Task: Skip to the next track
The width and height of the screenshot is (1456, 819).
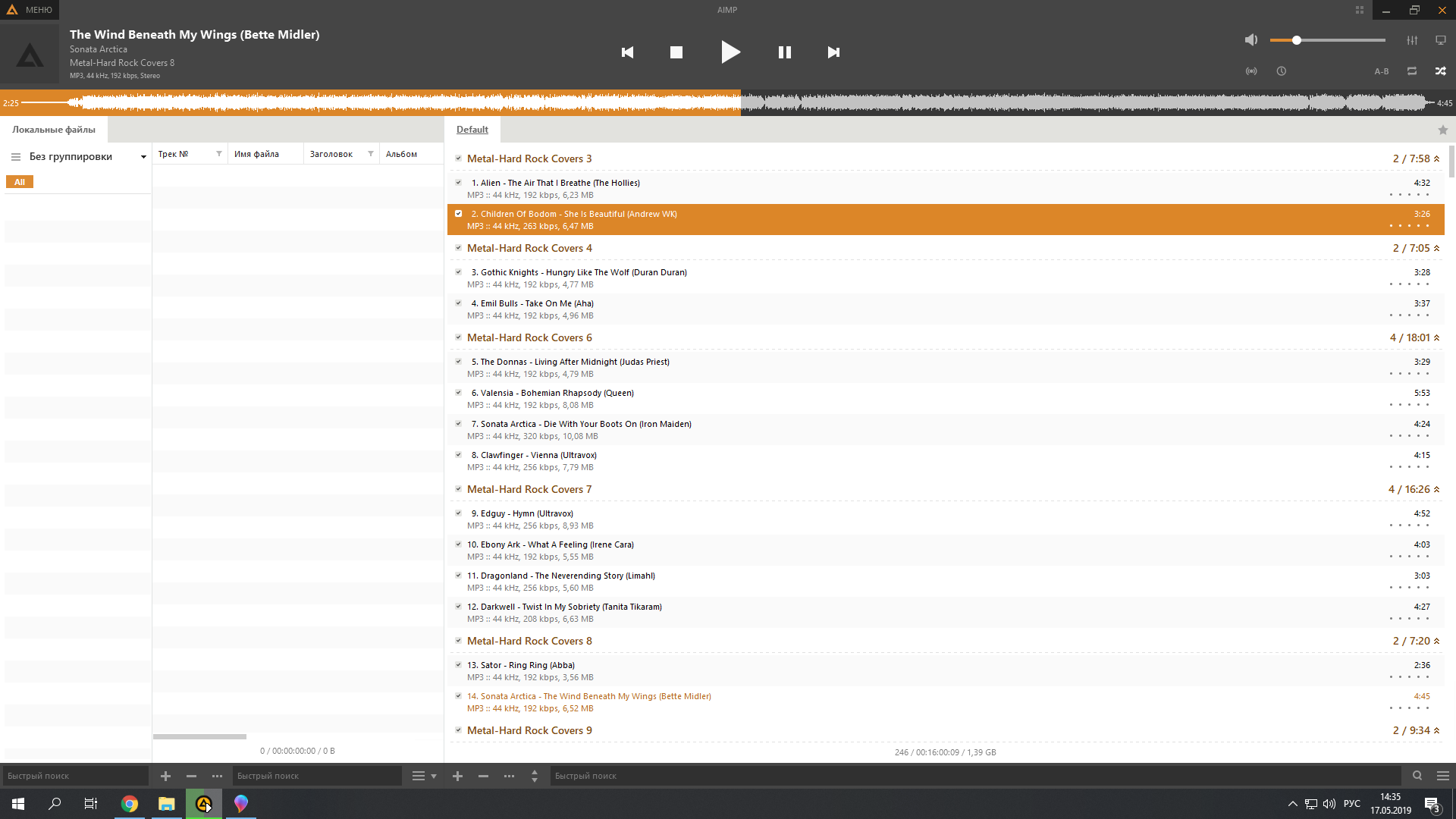Action: point(833,52)
